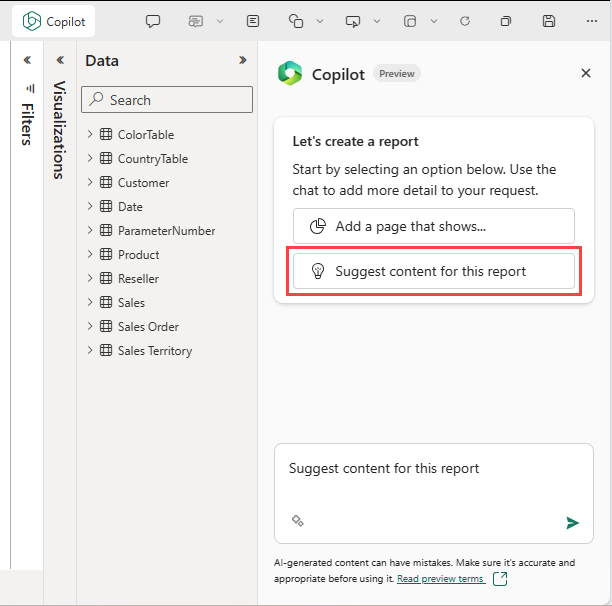The height and width of the screenshot is (606, 612).
Task: Open the 'Read preview terms' link
Action: coord(441,579)
